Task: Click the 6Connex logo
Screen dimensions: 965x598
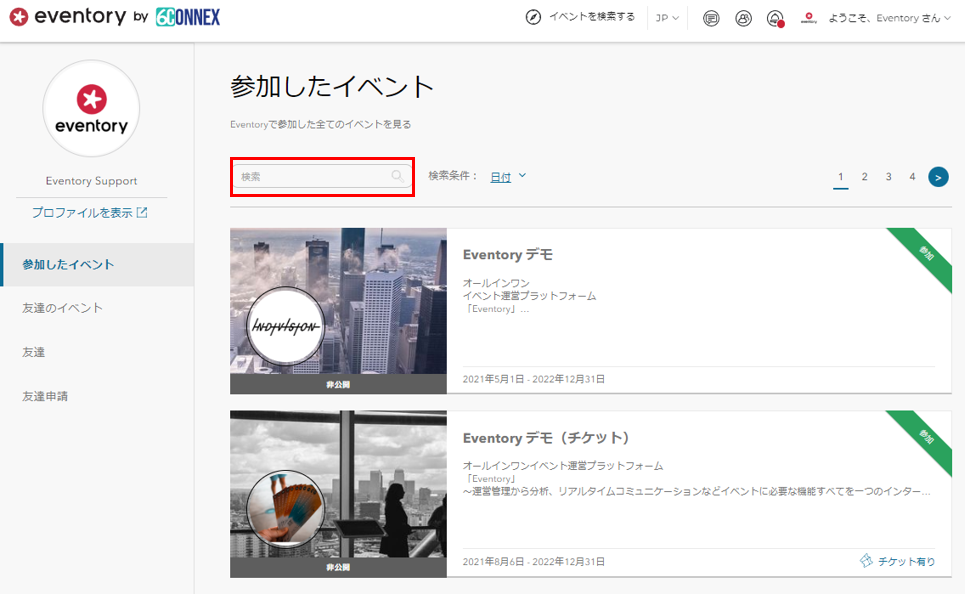Action: coord(188,17)
